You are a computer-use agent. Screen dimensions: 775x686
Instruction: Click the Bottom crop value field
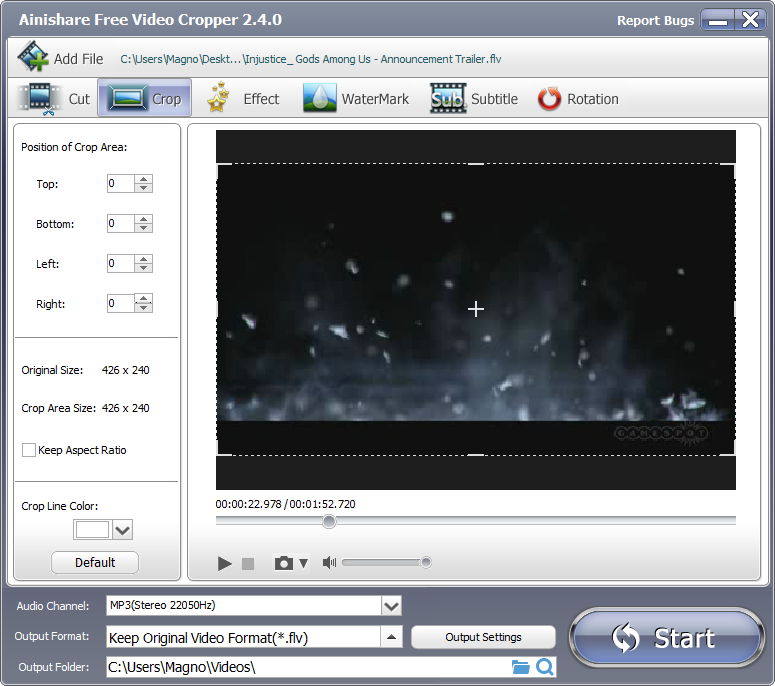click(x=120, y=223)
